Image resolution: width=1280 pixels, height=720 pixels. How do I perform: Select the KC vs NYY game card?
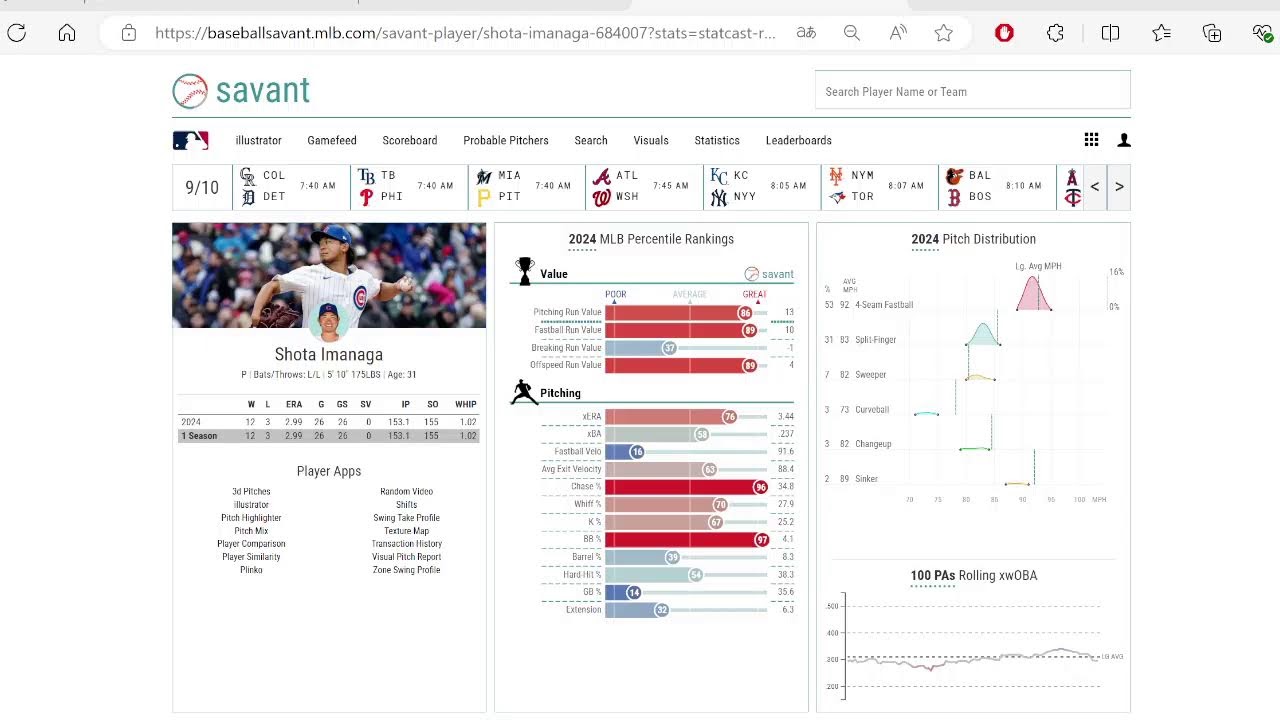click(761, 187)
